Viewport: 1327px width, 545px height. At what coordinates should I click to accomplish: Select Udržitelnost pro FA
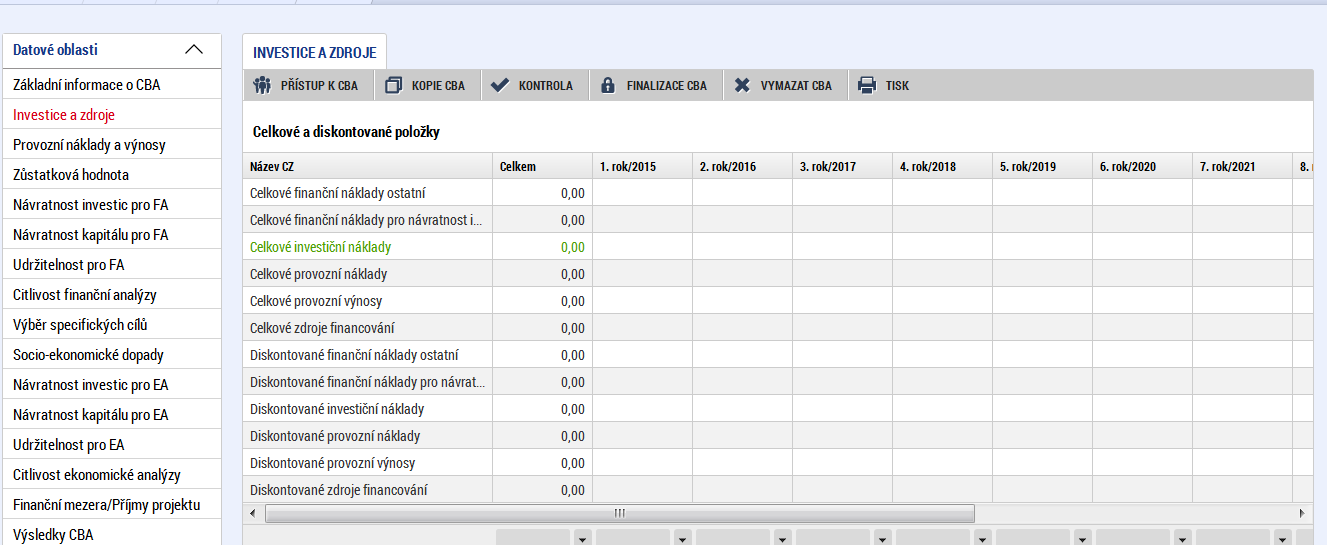(111, 265)
